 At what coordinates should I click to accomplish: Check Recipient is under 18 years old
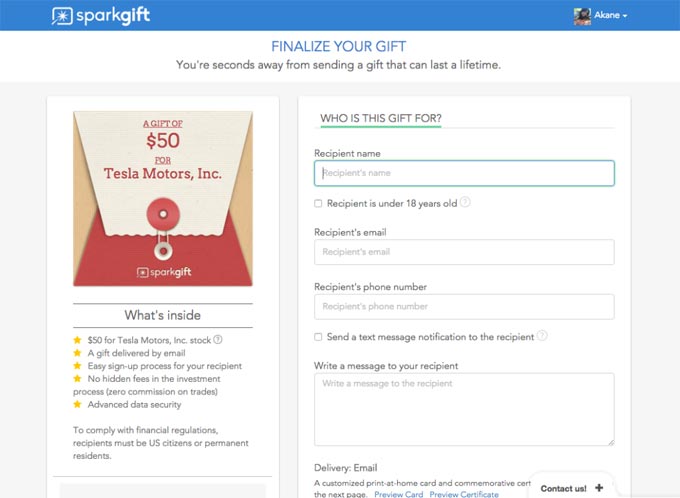[x=318, y=203]
